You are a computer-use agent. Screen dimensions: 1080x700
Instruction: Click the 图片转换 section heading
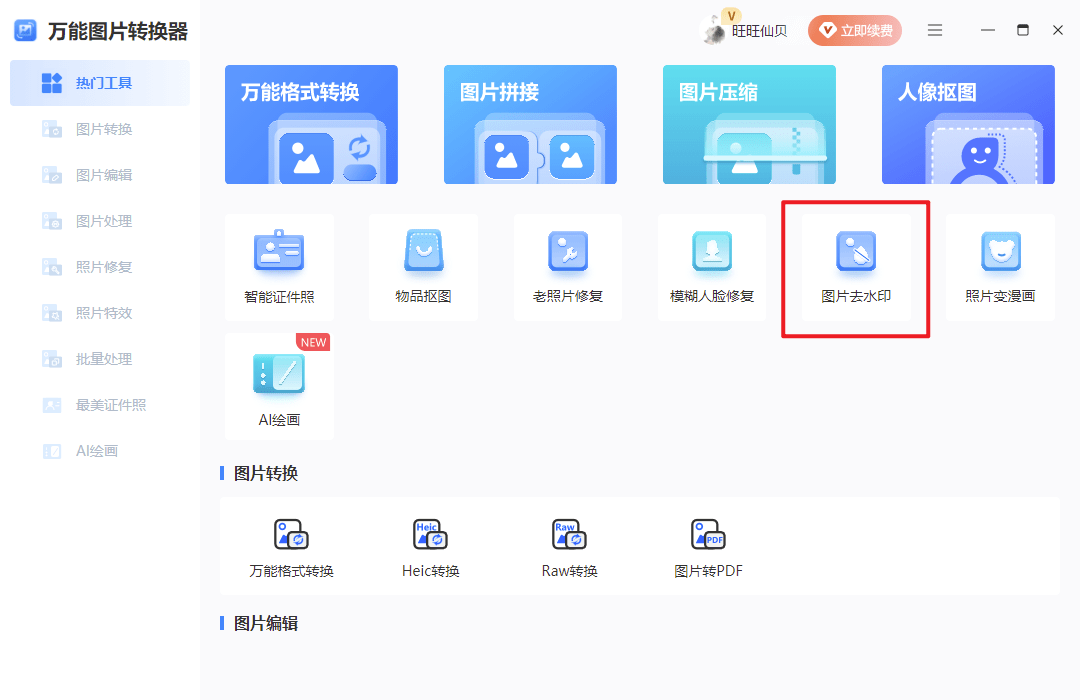pos(266,473)
